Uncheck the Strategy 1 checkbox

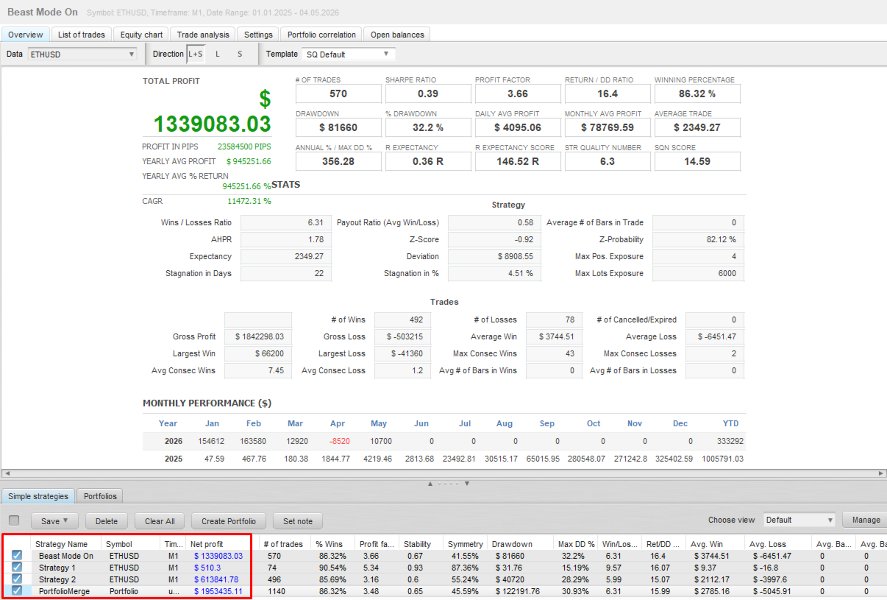[17, 567]
